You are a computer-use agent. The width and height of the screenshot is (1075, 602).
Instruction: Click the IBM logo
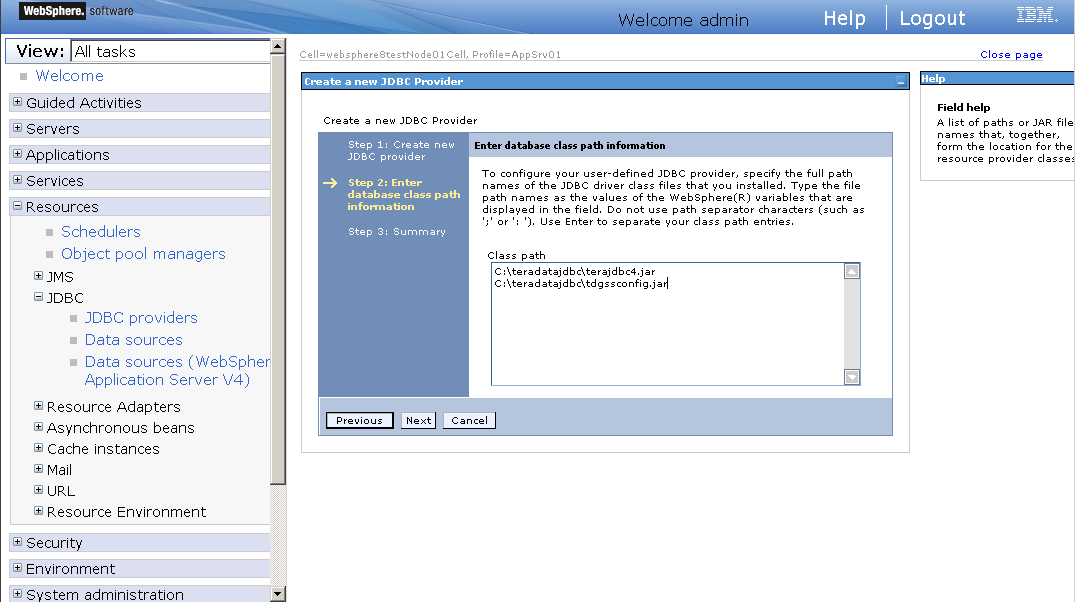(x=1037, y=15)
